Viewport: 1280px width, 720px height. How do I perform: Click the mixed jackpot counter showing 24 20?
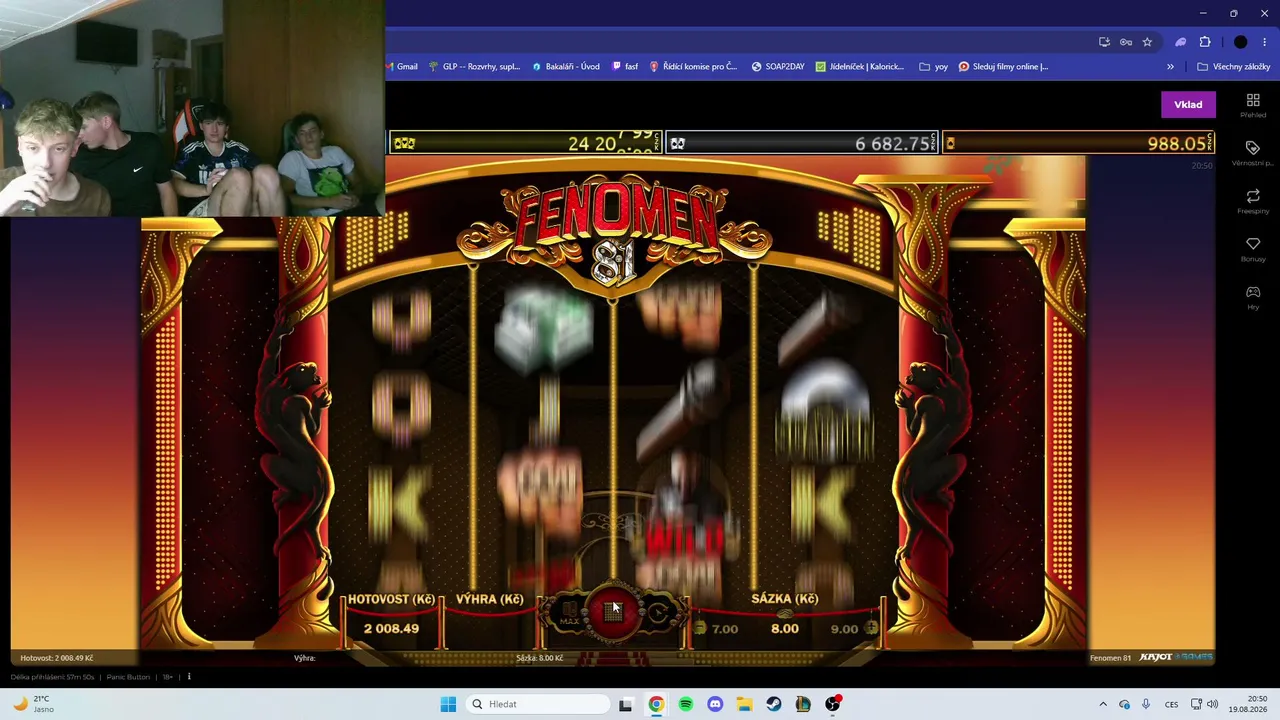pyautogui.click(x=525, y=143)
